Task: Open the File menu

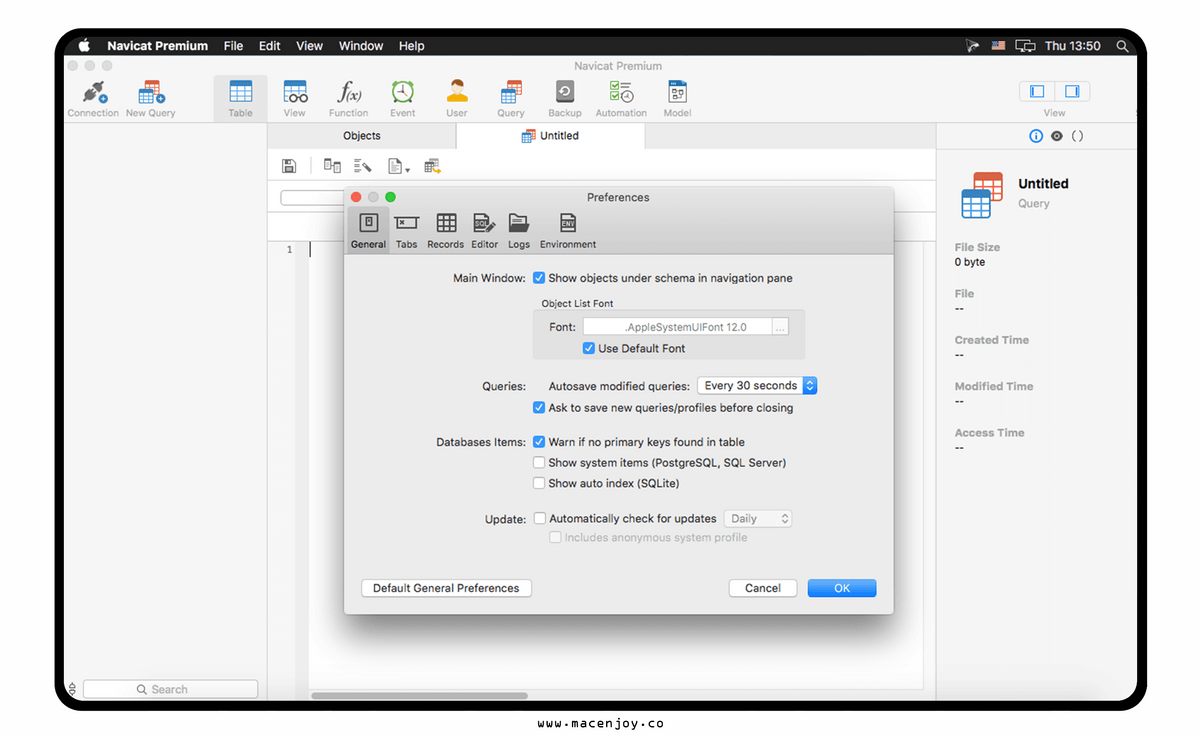Action: point(233,46)
